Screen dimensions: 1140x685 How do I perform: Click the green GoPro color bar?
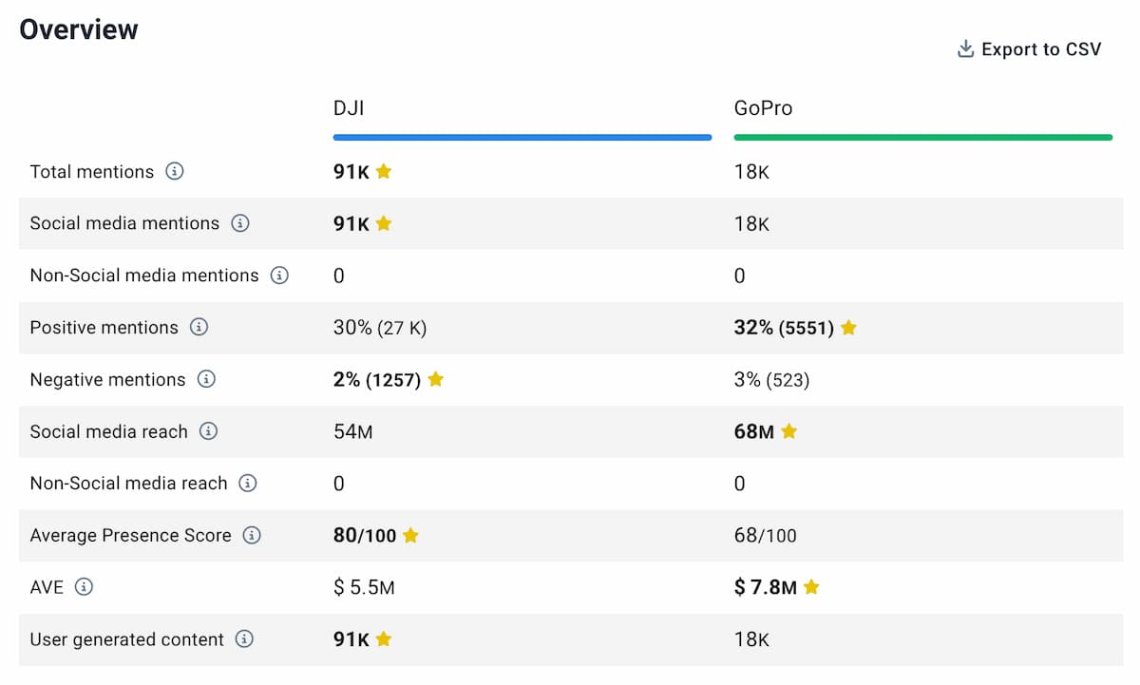(922, 137)
